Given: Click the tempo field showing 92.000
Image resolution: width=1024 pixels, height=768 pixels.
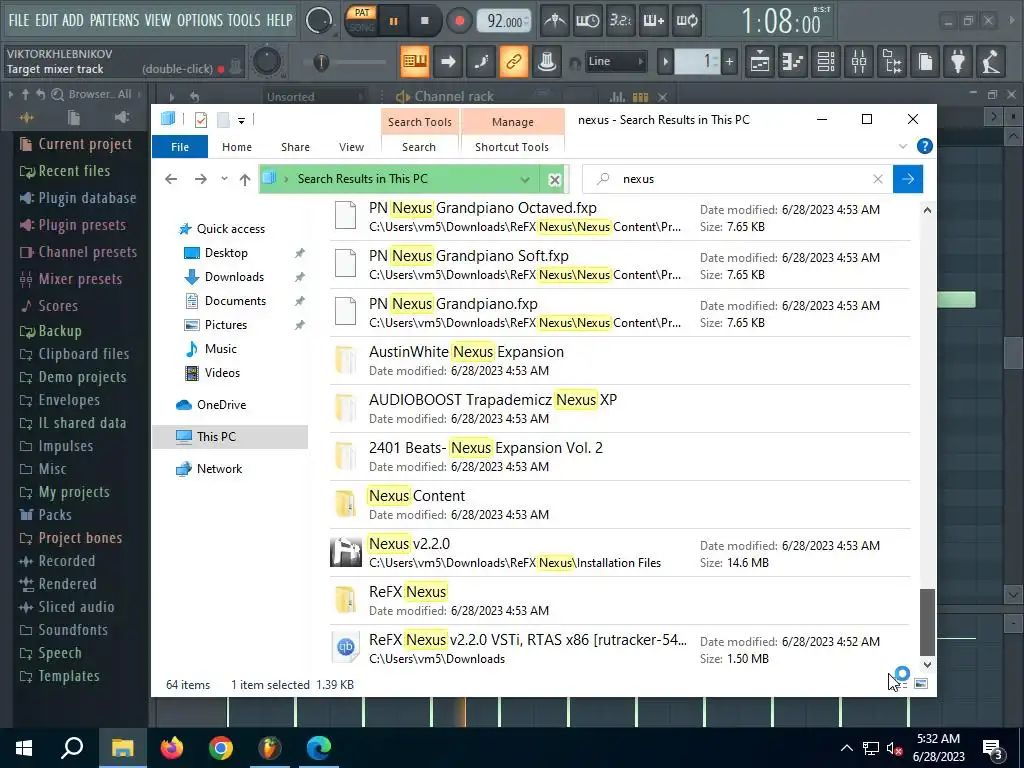Looking at the screenshot, I should pos(504,22).
